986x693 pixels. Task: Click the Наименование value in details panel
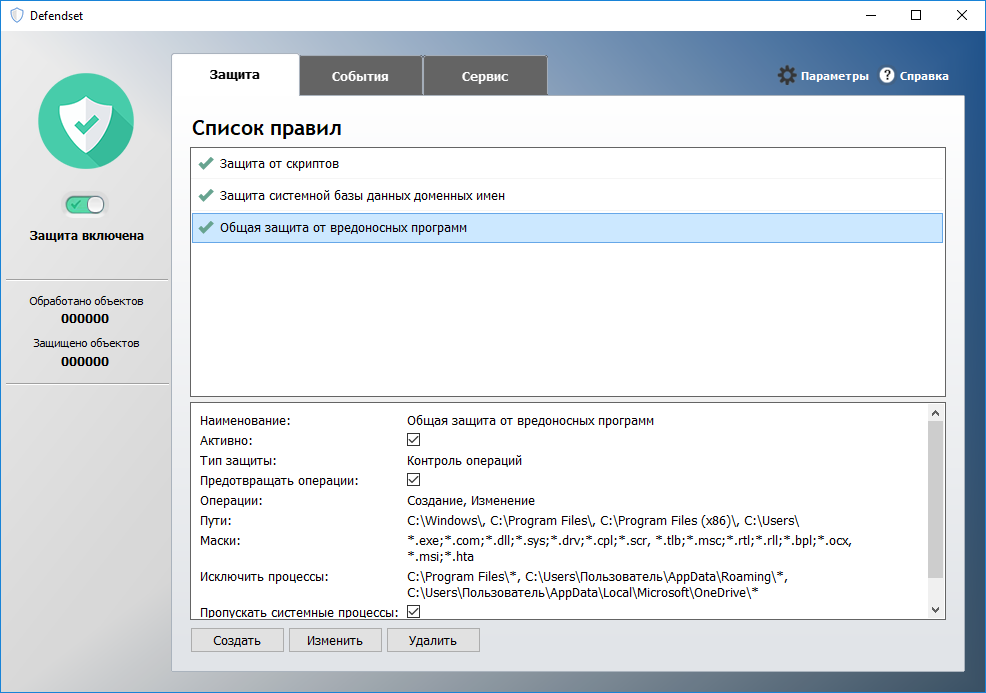530,421
